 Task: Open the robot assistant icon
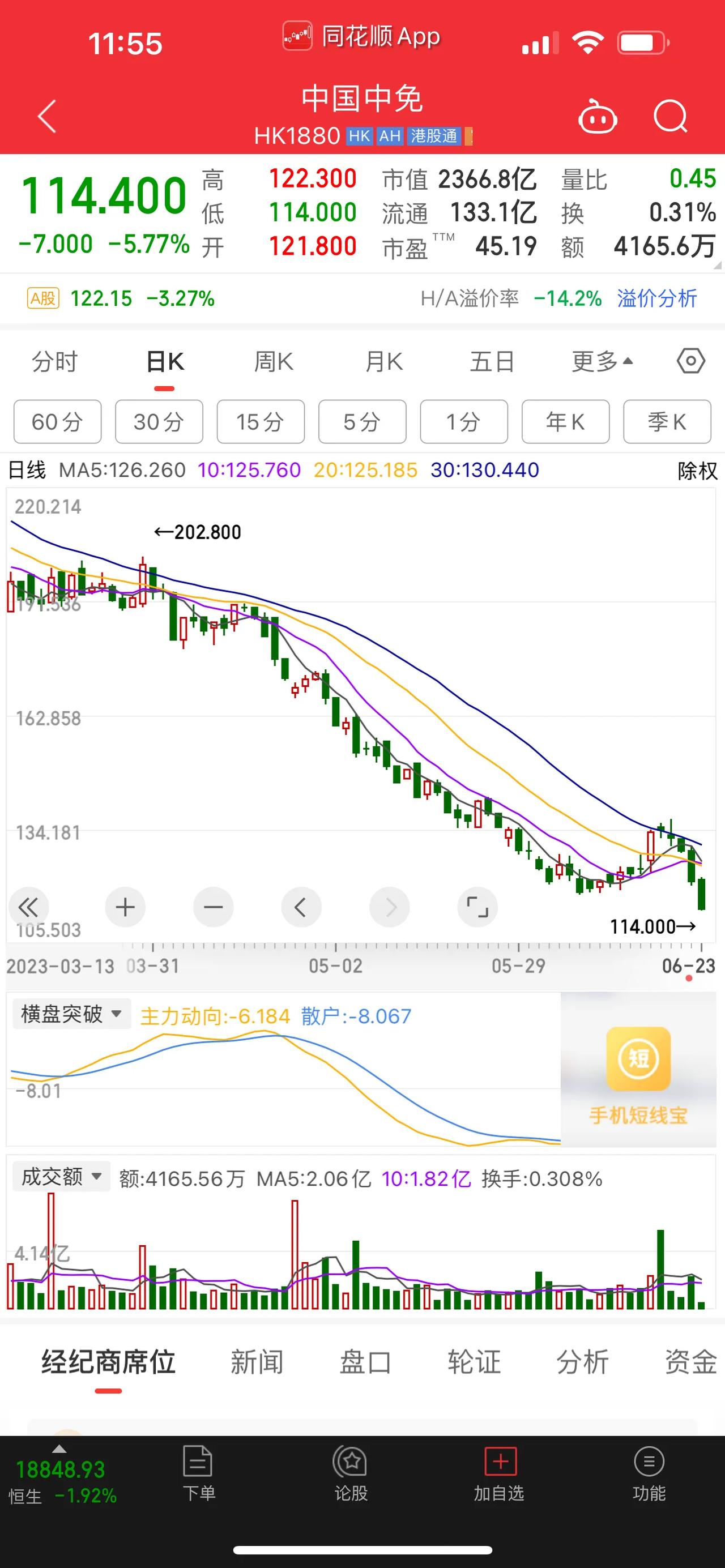pyautogui.click(x=597, y=116)
